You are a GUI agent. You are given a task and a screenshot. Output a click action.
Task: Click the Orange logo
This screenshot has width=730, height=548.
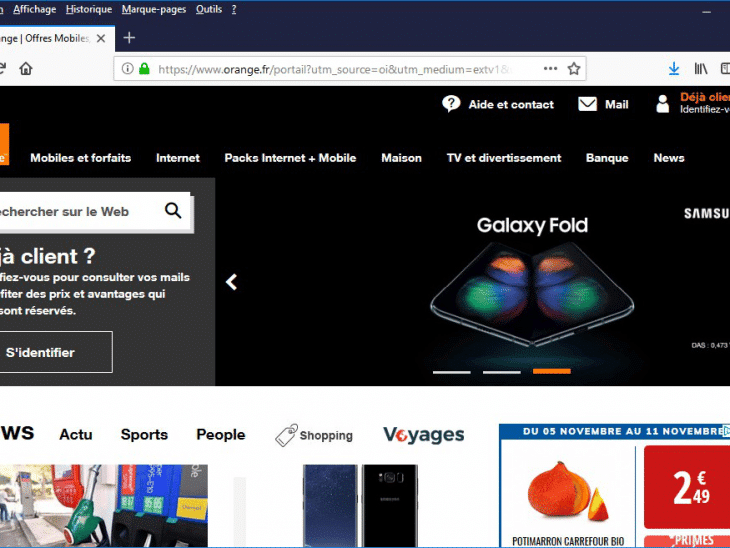click(x=4, y=144)
